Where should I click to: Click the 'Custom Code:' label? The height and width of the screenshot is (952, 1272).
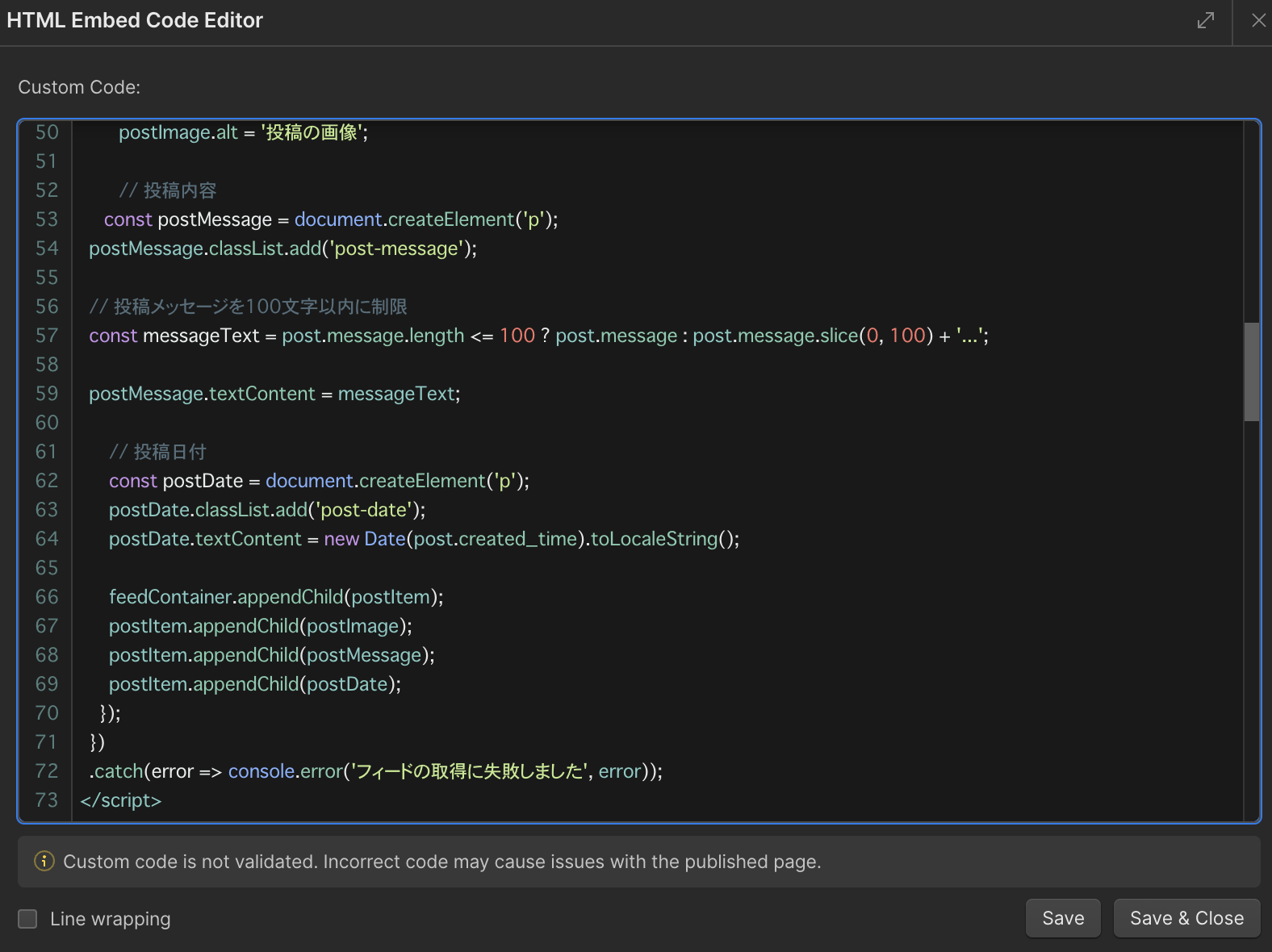(79, 87)
